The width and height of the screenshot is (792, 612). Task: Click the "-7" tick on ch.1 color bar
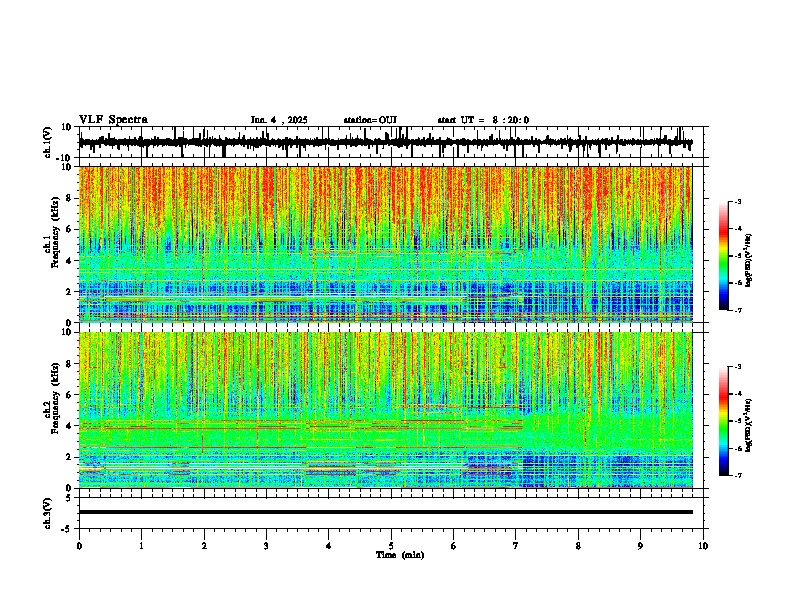[738, 310]
